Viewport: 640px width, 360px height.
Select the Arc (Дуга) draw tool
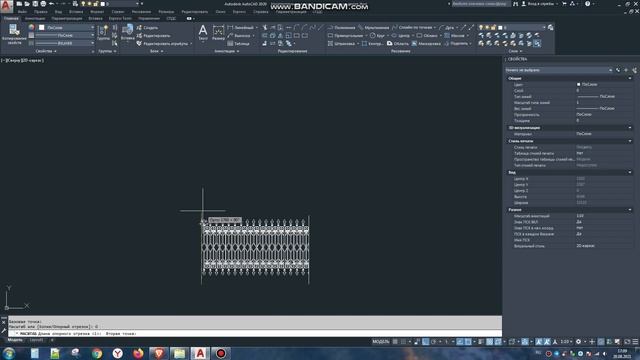[x=447, y=27]
